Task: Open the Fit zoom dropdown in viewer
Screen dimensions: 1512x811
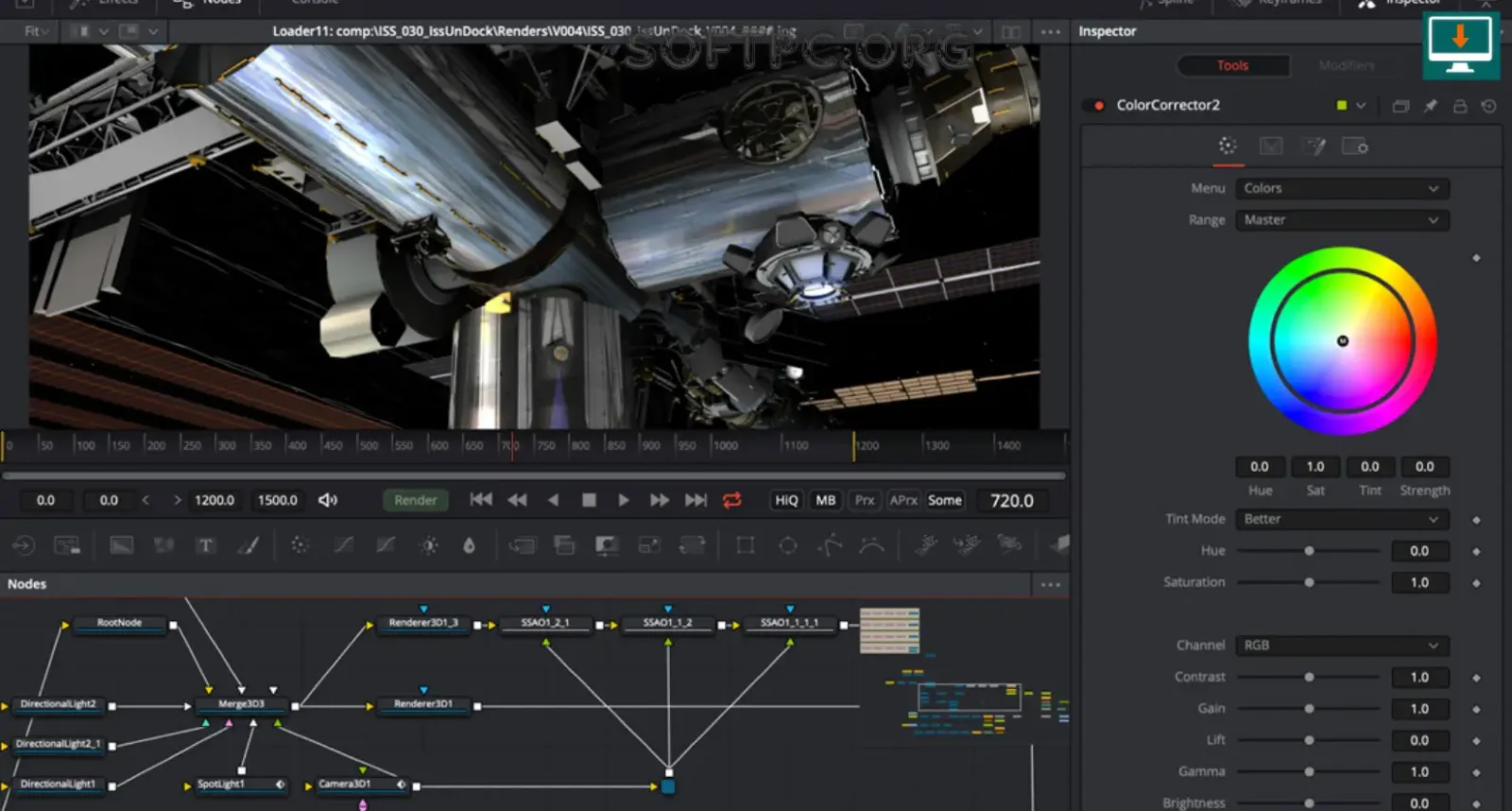Action: [38, 31]
